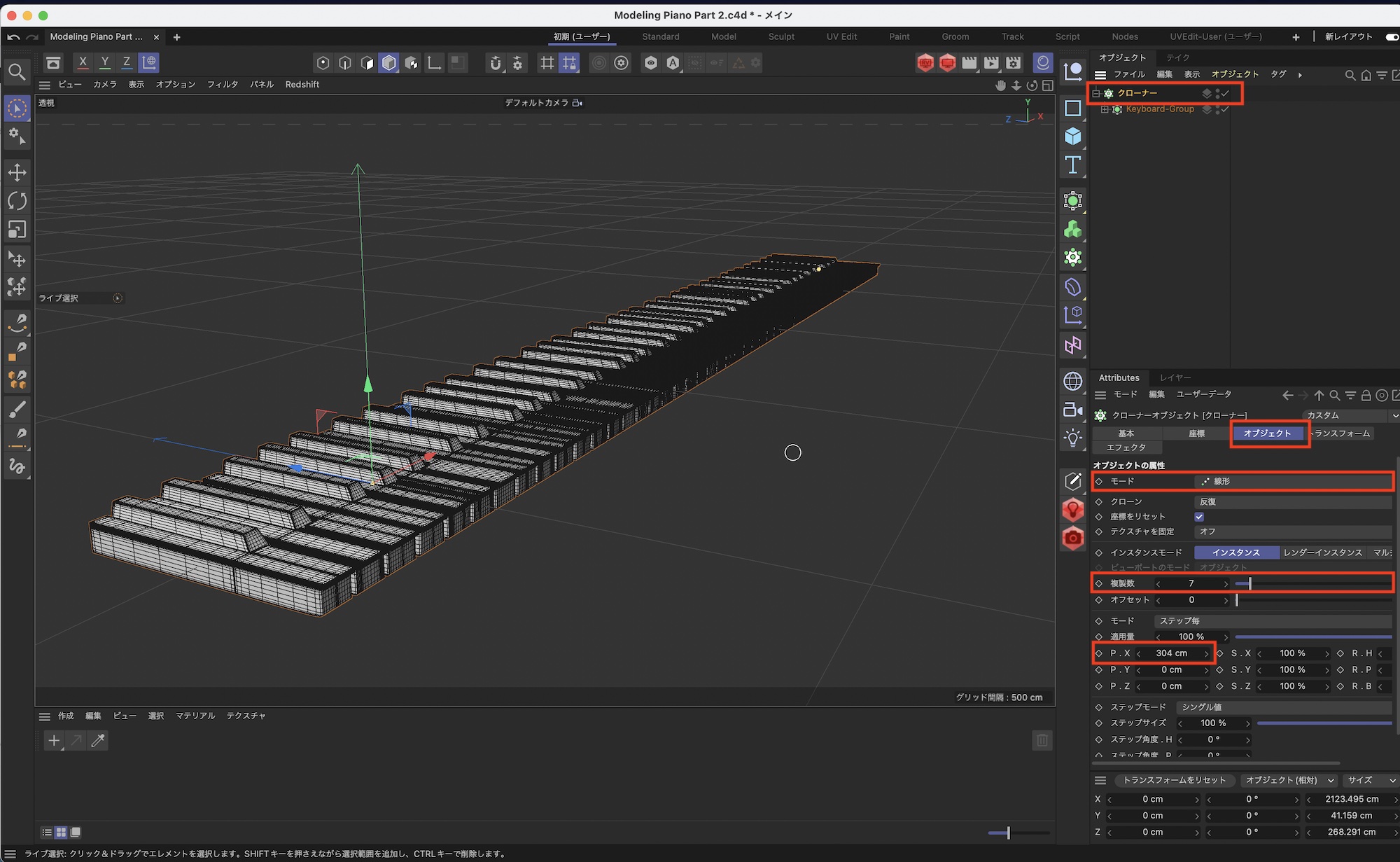Toggle the 座標をリセット checkbox
This screenshot has height=862, width=1400.
point(1199,517)
